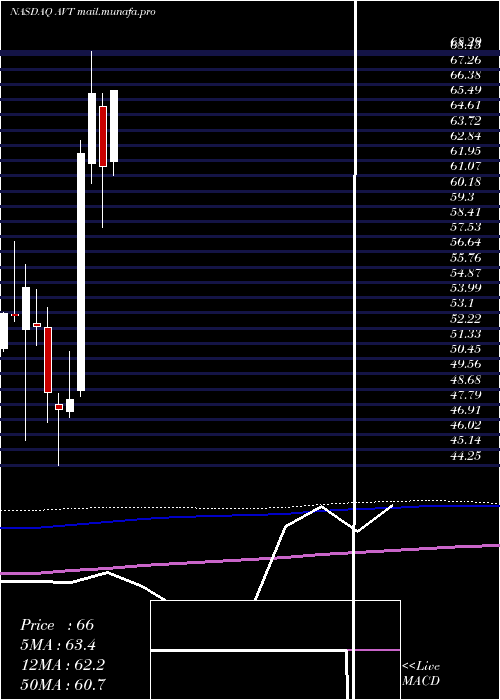Click the 64.61 price axis label
The image size is (500, 700).
[x=466, y=105]
